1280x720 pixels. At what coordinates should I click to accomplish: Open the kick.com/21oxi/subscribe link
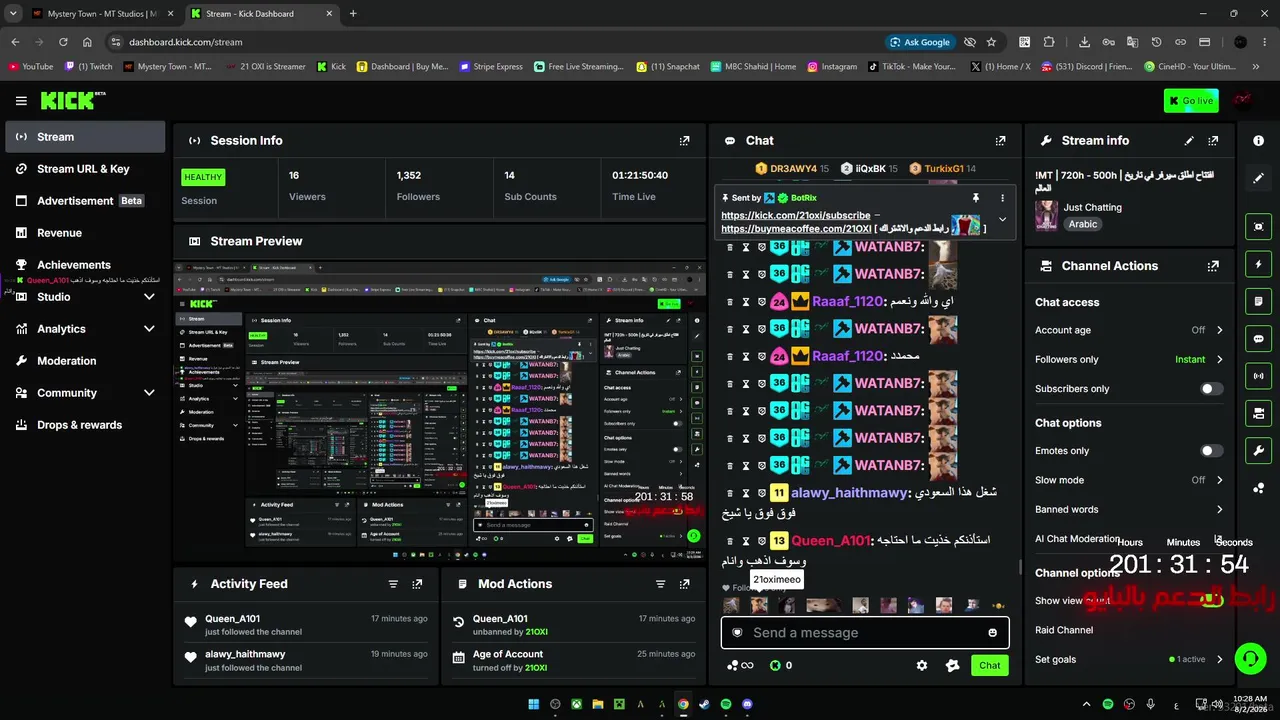tap(795, 215)
